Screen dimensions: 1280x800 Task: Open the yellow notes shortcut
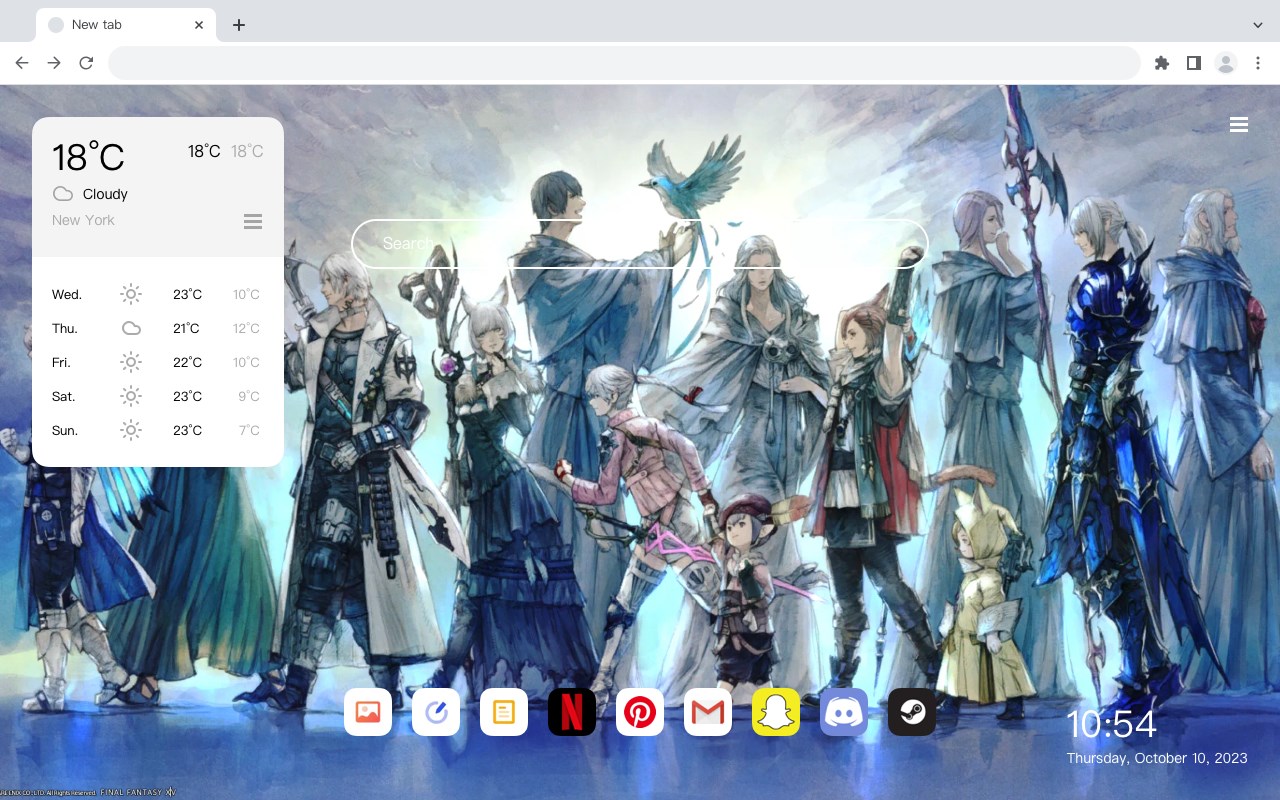(504, 712)
